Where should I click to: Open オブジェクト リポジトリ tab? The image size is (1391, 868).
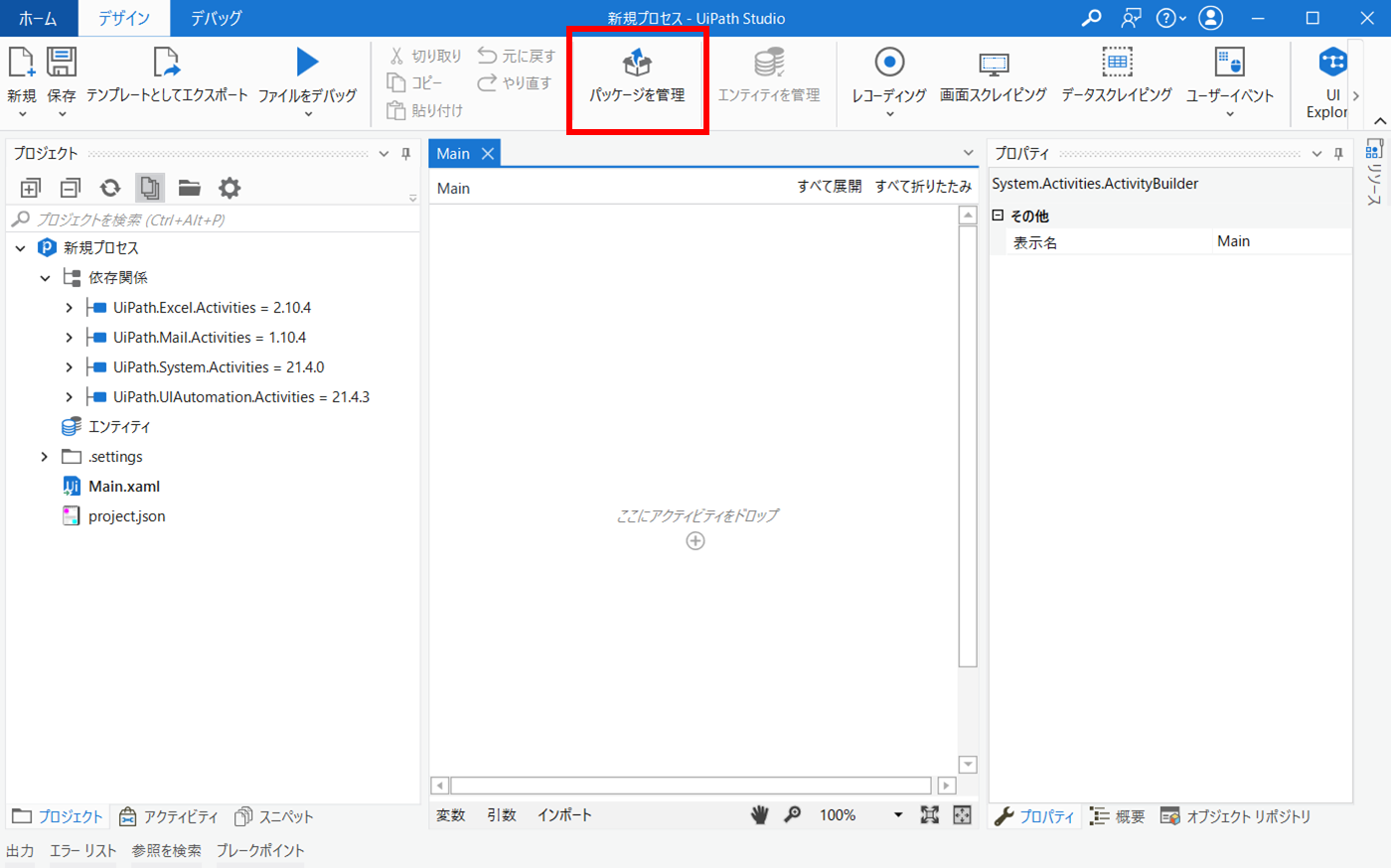(x=1235, y=816)
